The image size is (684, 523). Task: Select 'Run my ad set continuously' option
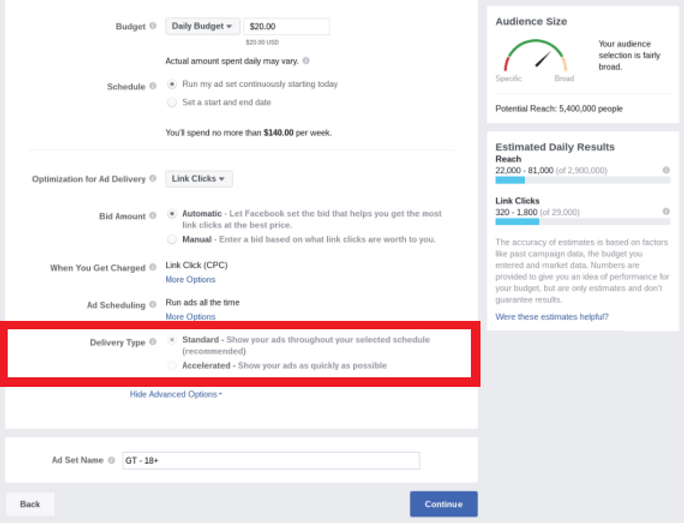[x=172, y=84]
